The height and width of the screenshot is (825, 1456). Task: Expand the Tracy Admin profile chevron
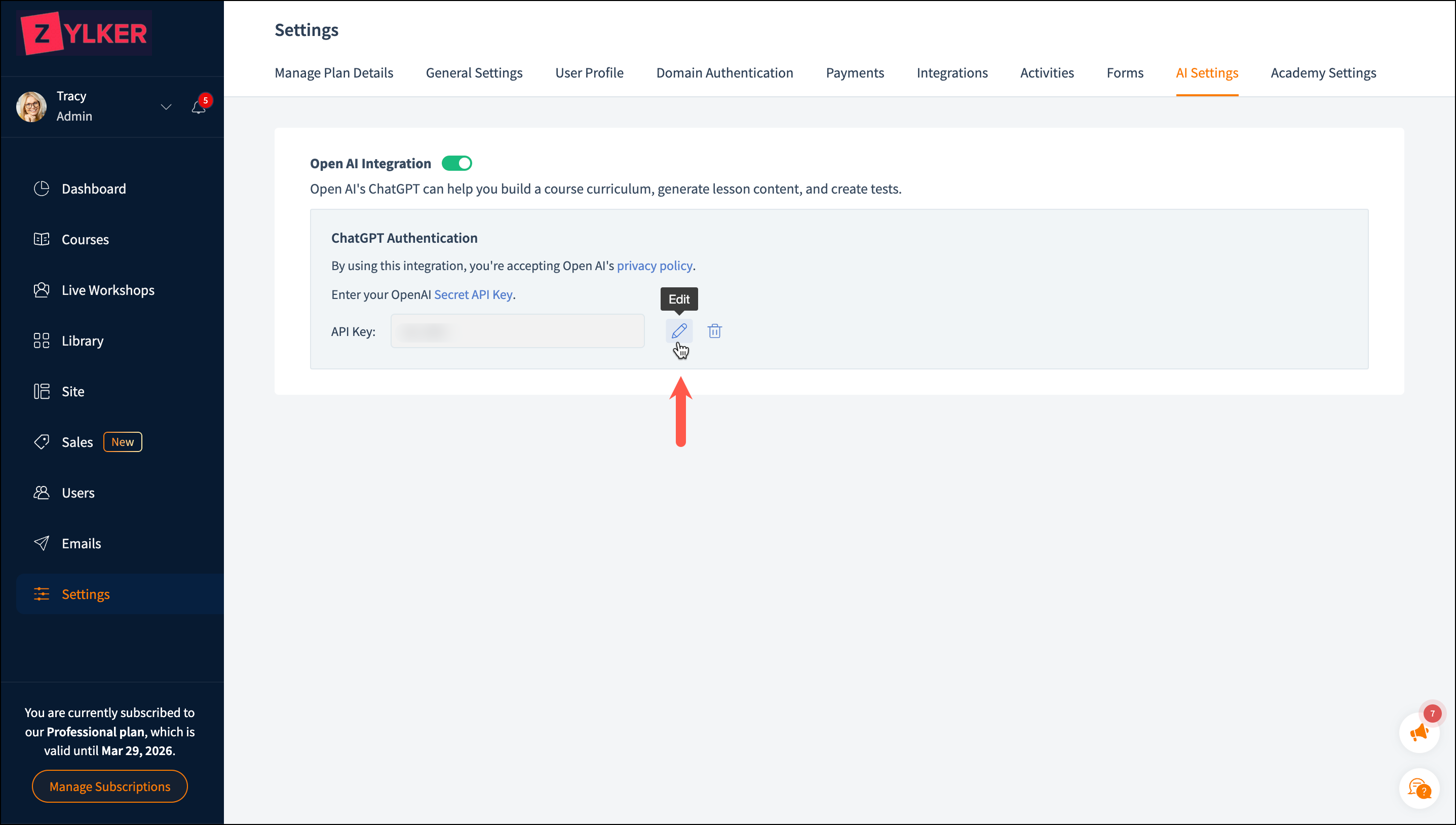pyautogui.click(x=166, y=106)
